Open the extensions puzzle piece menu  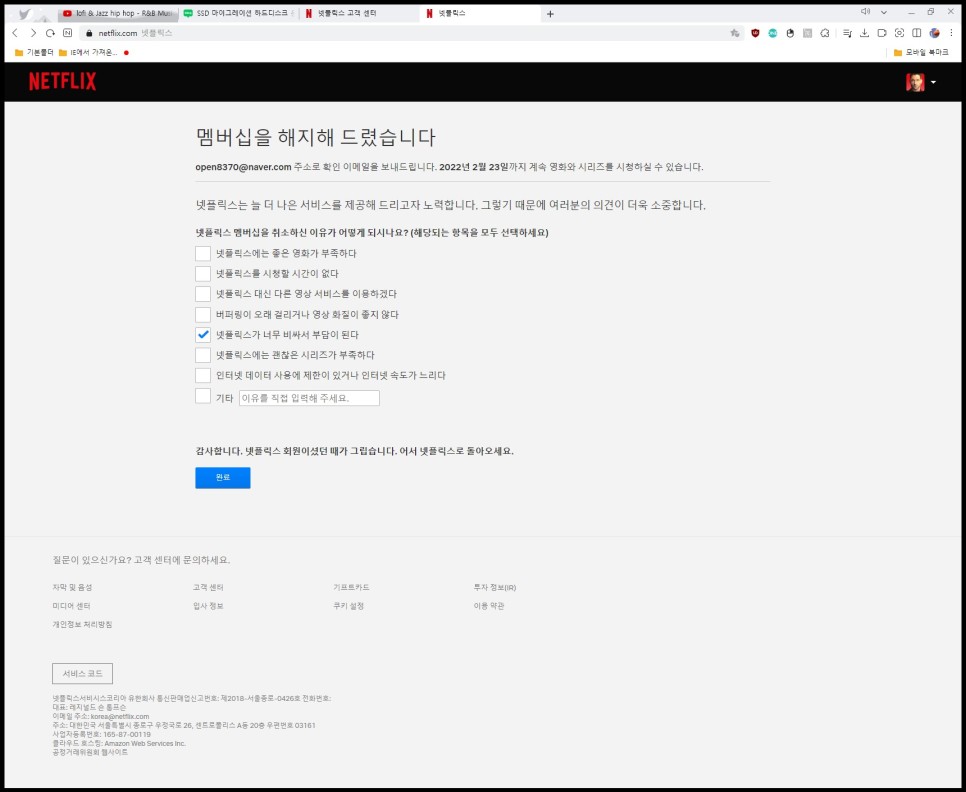pos(825,33)
